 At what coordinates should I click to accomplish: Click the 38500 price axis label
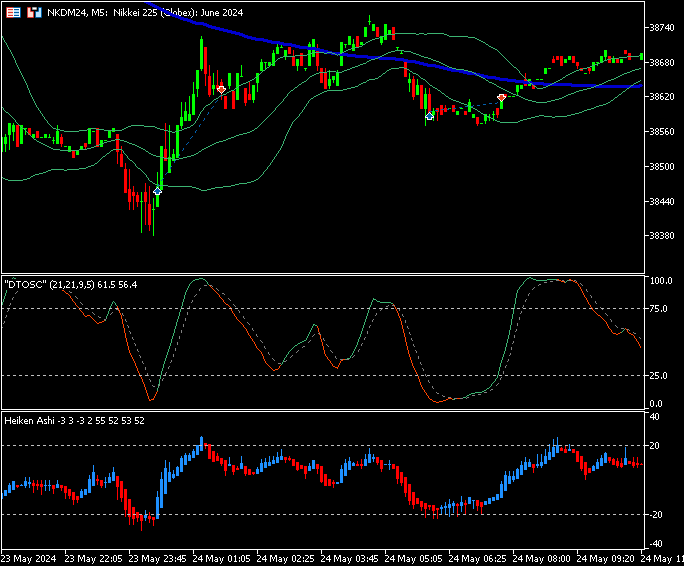662,166
